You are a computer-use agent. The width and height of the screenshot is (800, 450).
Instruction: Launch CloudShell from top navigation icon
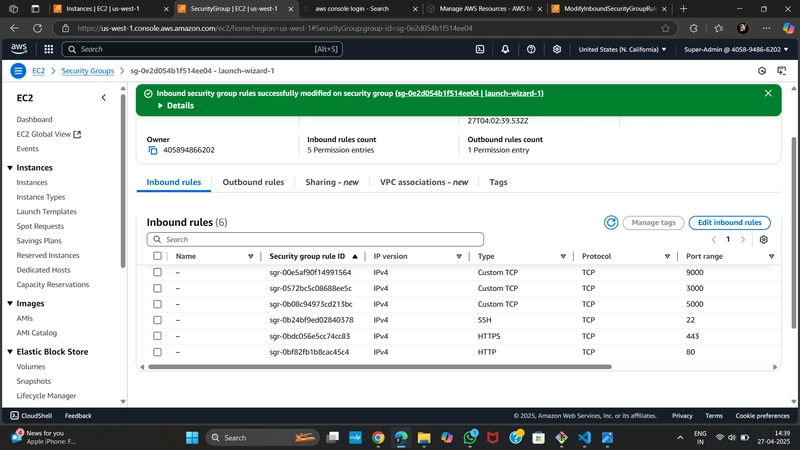[x=480, y=49]
